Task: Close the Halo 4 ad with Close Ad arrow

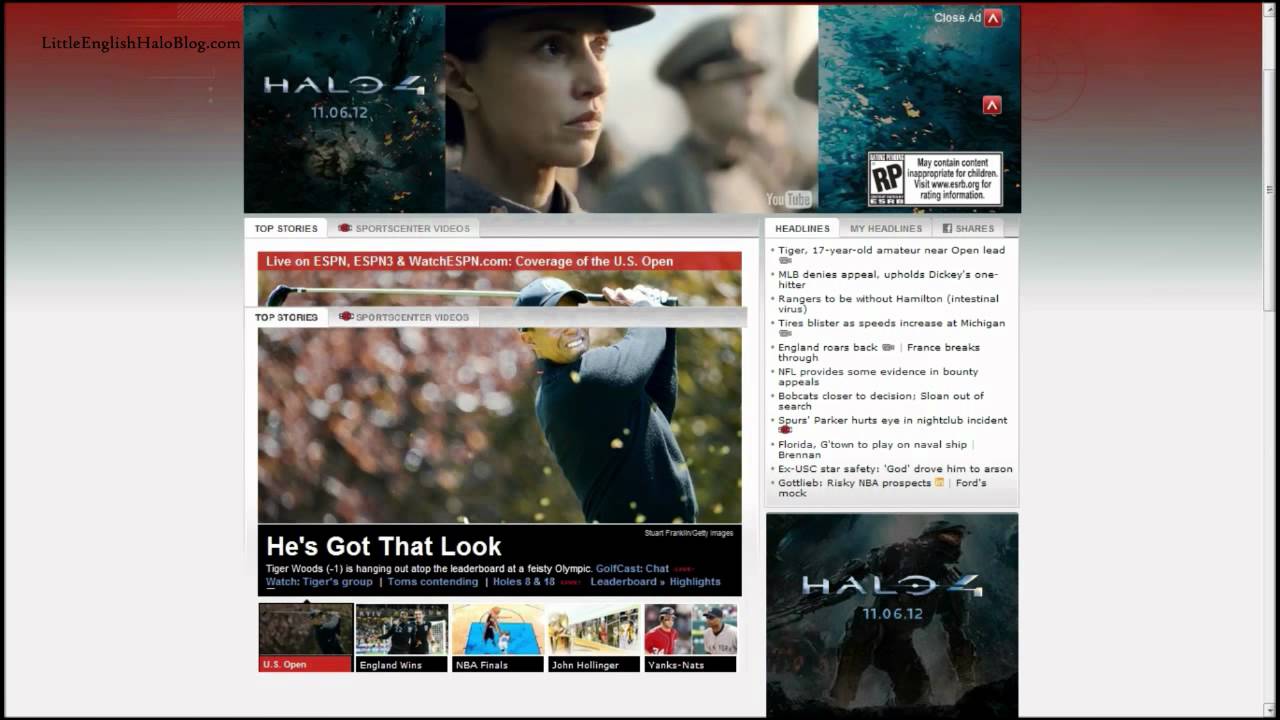Action: 992,18
